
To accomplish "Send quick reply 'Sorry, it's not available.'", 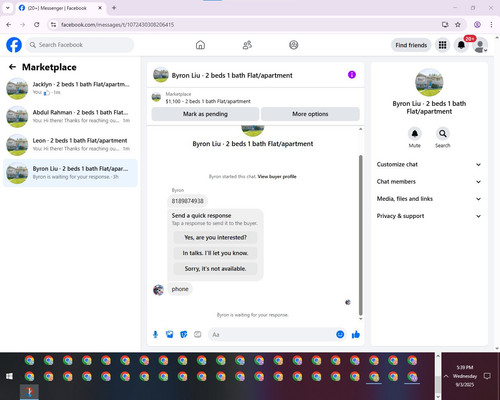I will click(215, 269).
